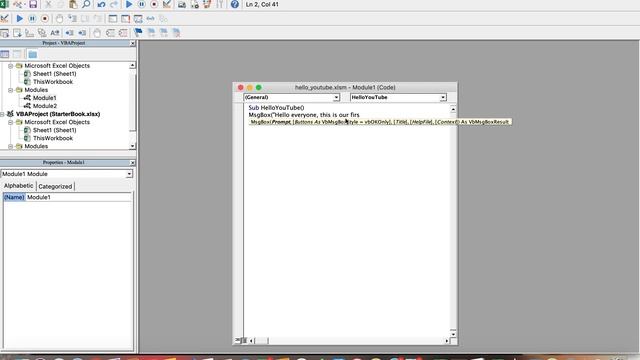Open the Project Explorer from the top toolbar

(x=182, y=4)
